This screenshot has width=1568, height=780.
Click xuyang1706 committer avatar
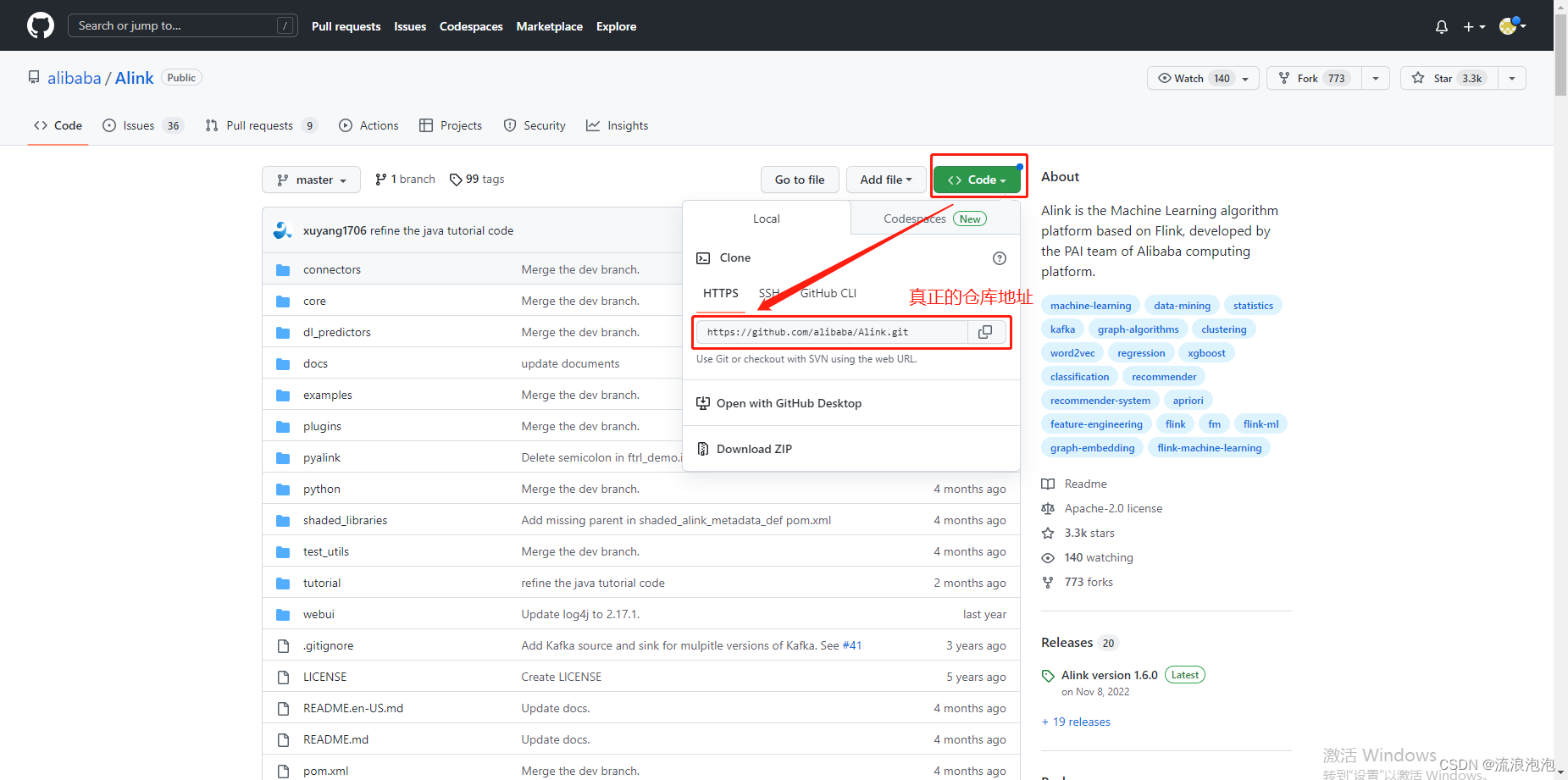click(283, 230)
